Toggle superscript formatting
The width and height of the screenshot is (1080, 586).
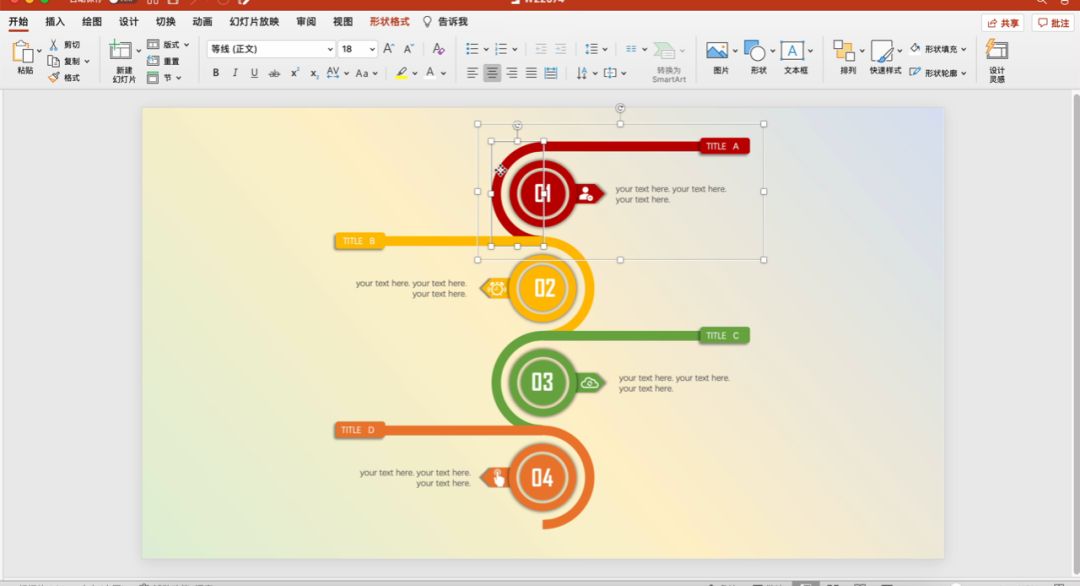294,72
